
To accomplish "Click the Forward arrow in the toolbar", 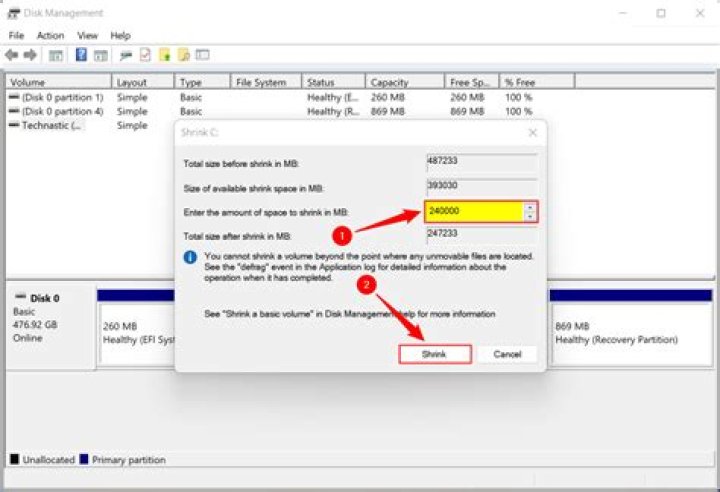I will (x=30, y=55).
